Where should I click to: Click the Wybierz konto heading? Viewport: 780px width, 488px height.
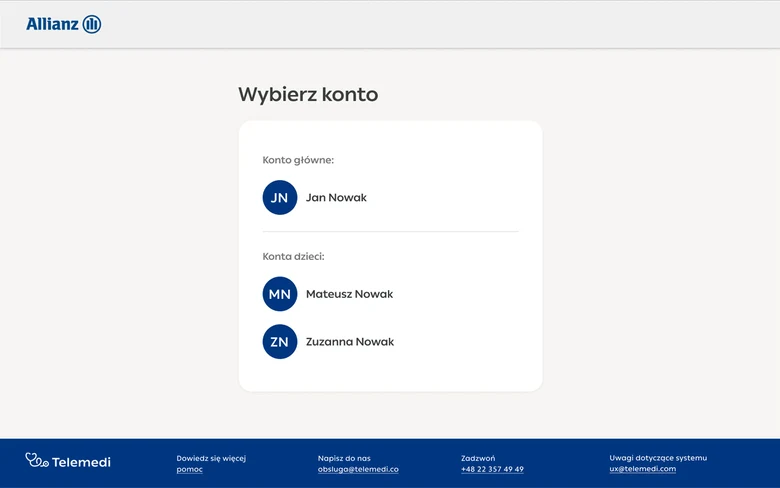308,94
